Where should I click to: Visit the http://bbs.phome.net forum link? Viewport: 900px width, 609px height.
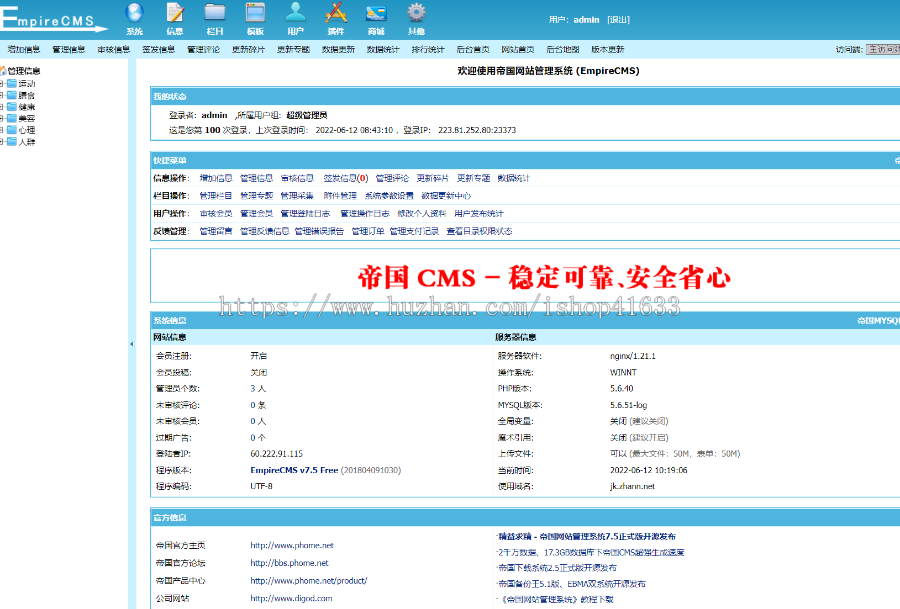click(289, 563)
